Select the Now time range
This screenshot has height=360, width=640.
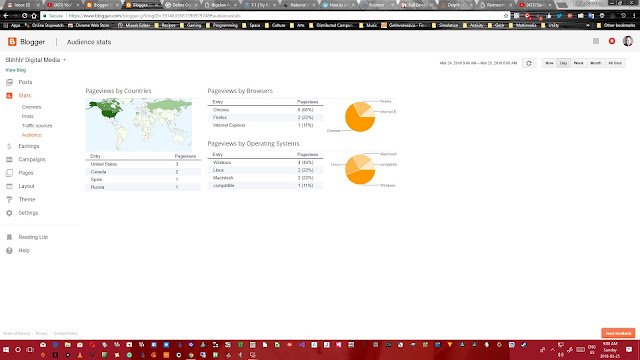pos(549,63)
